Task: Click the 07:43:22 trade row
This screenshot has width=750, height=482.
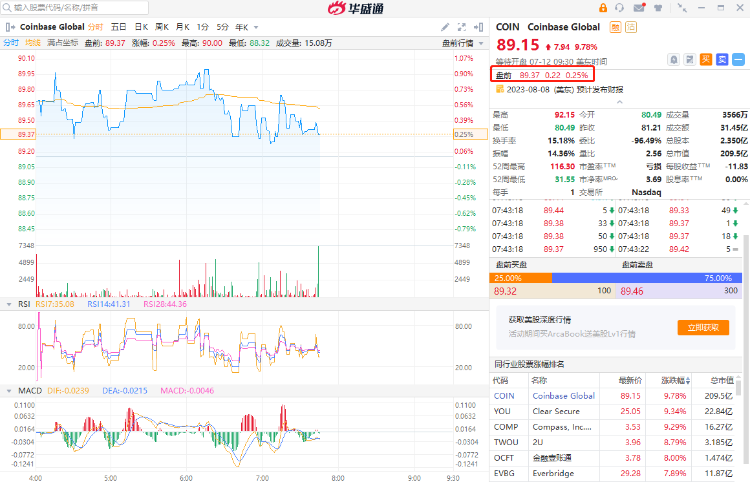Action: click(x=678, y=249)
